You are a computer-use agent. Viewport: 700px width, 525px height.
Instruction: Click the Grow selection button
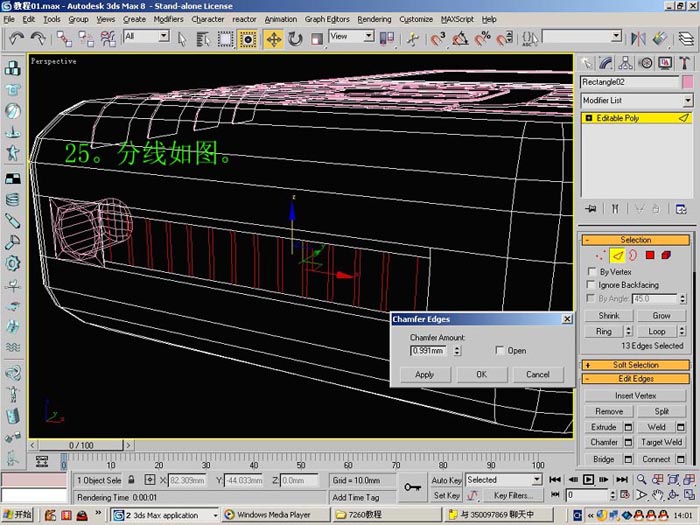coord(661,316)
